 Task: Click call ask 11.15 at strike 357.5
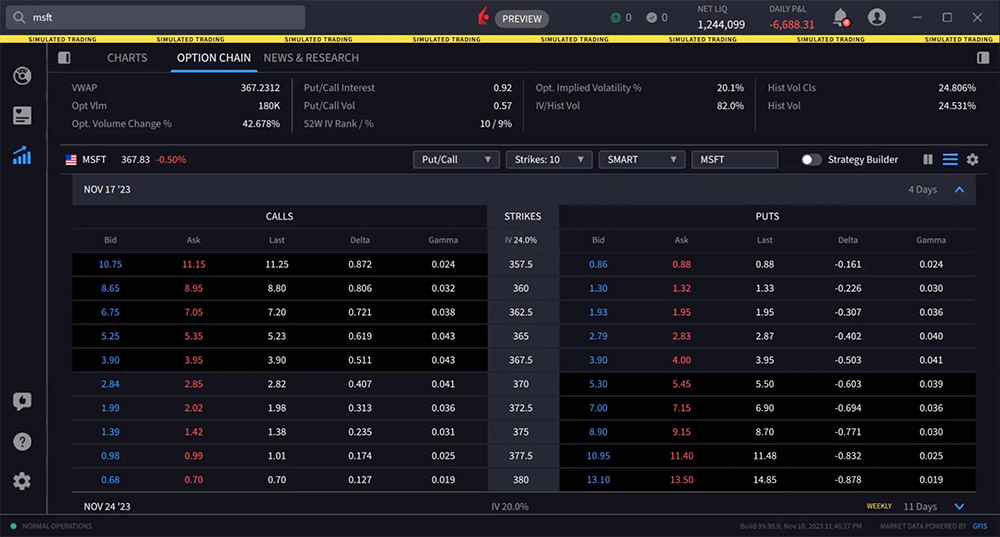[193, 264]
